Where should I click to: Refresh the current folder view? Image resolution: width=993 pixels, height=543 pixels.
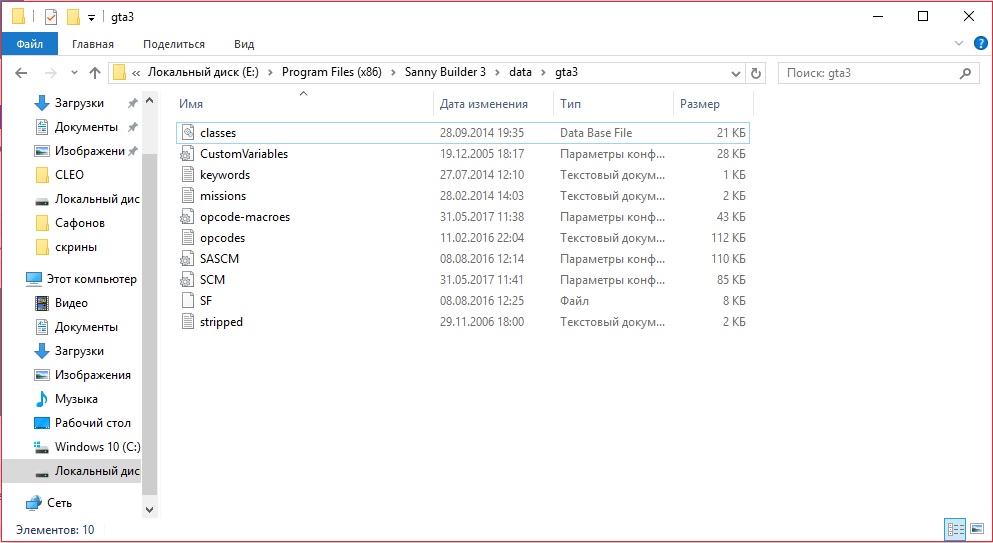(x=756, y=73)
